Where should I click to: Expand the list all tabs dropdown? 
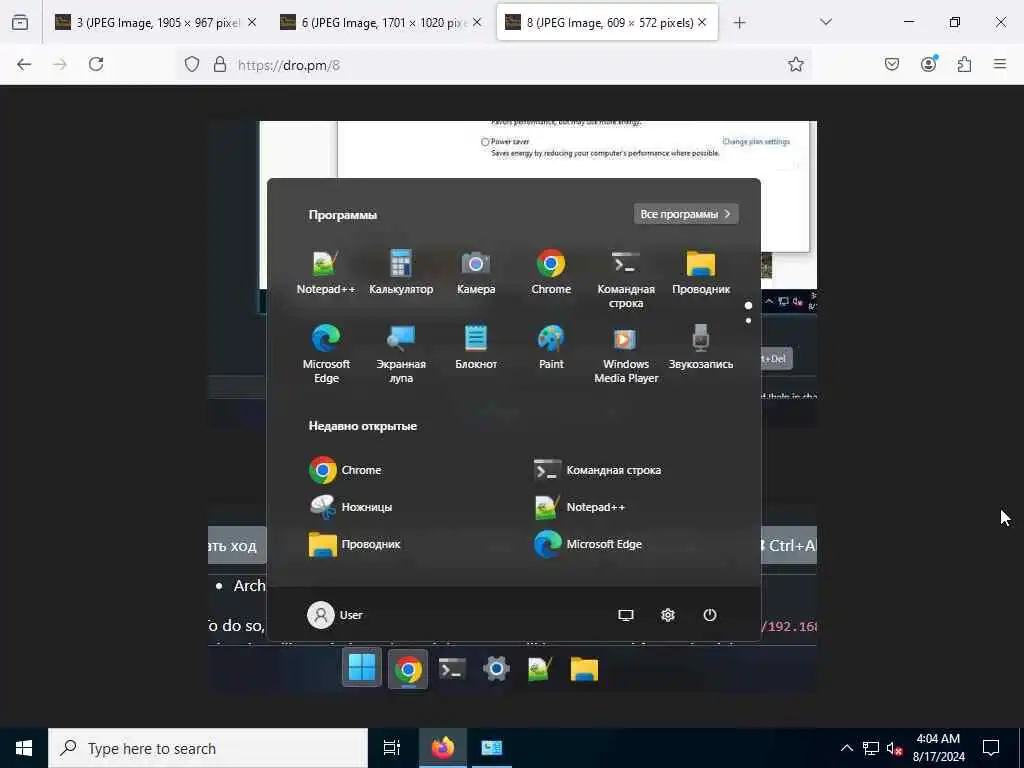826,22
